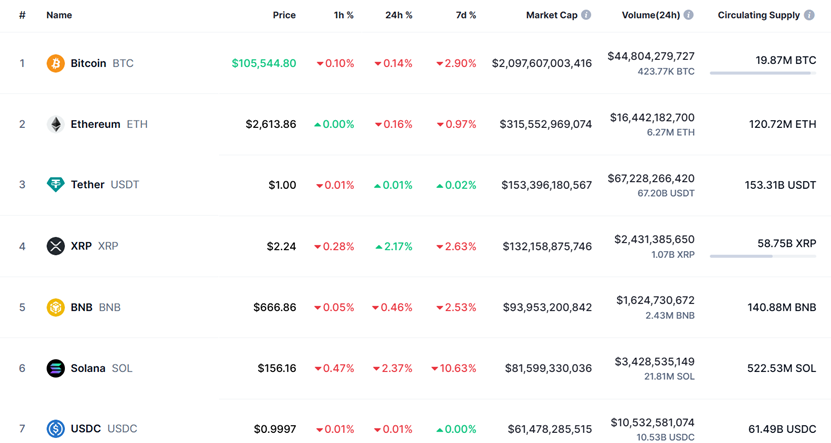Click the Bitcoin coin logo icon
831x443 pixels.
click(x=56, y=63)
